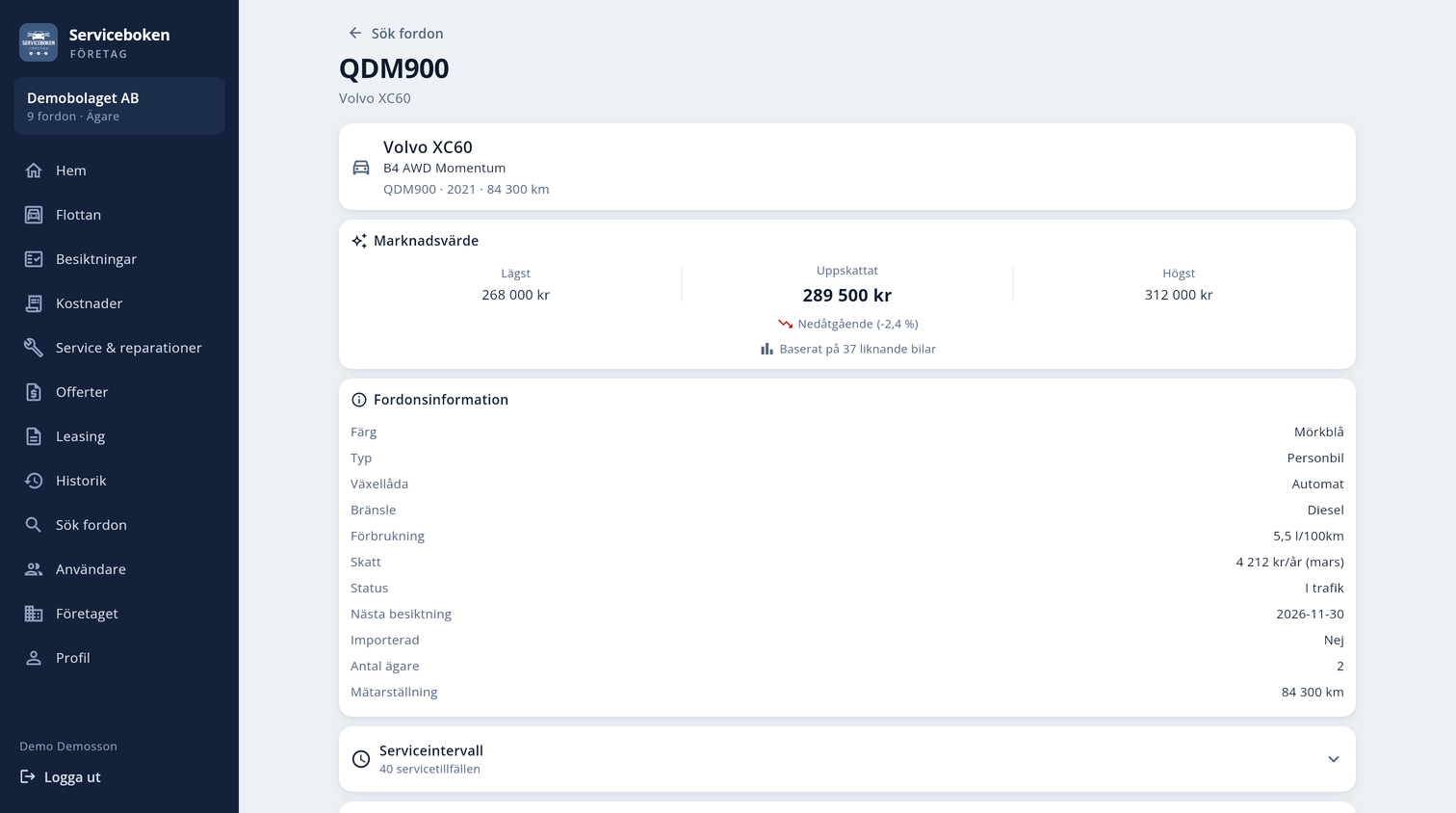Open Kostnader menu item
1456x813 pixels.
point(119,303)
